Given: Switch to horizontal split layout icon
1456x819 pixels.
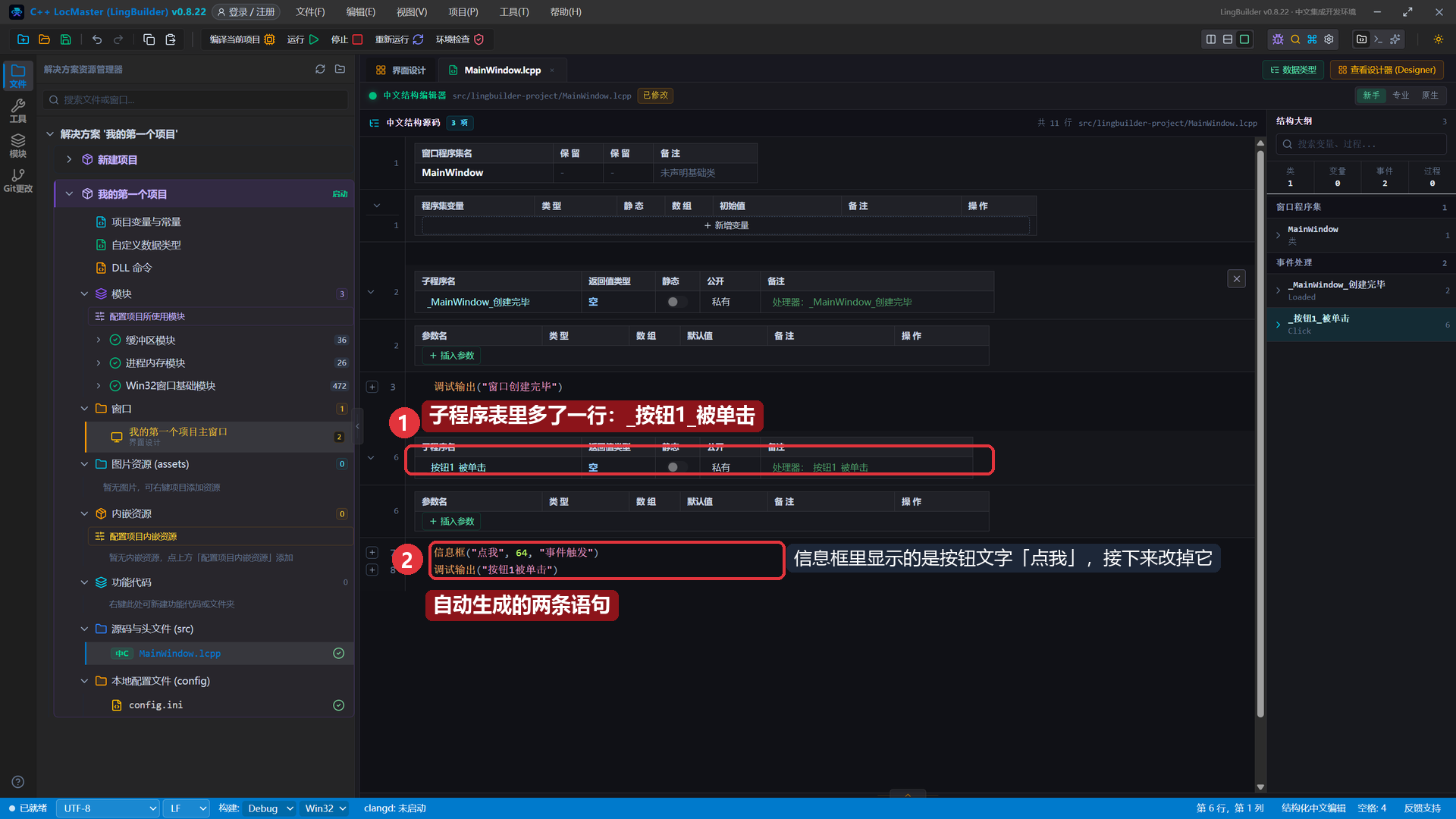Looking at the screenshot, I should point(1228,39).
